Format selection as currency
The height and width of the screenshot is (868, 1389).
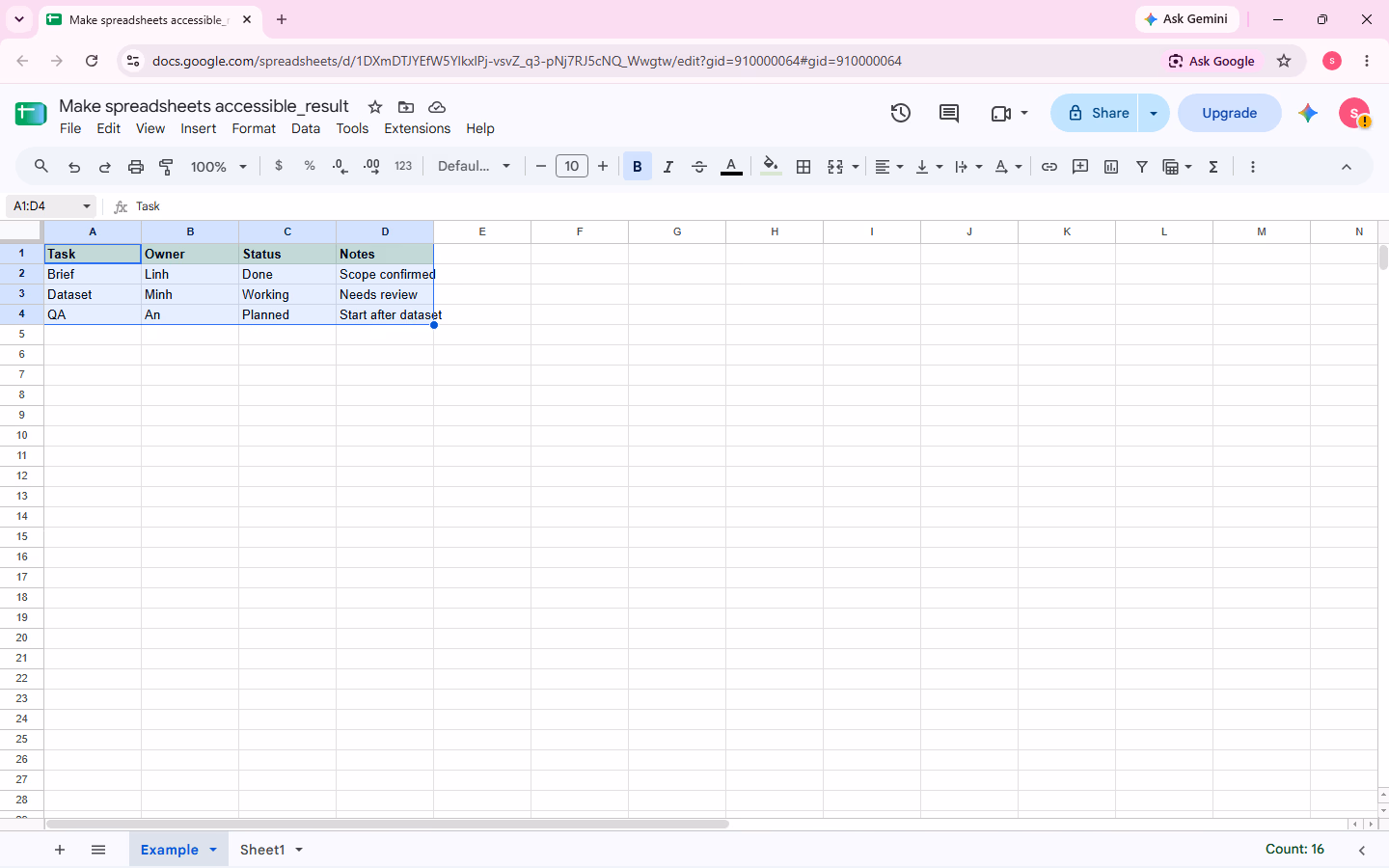click(279, 166)
